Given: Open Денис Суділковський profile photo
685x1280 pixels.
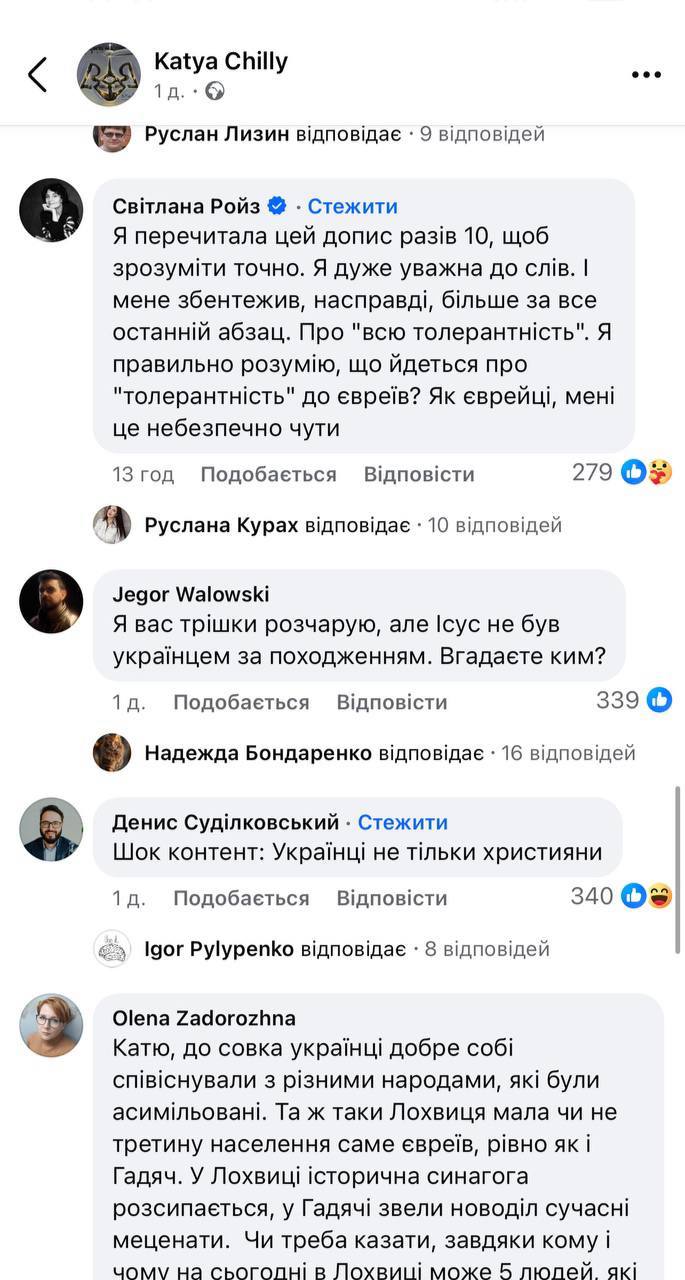Looking at the screenshot, I should 51,829.
